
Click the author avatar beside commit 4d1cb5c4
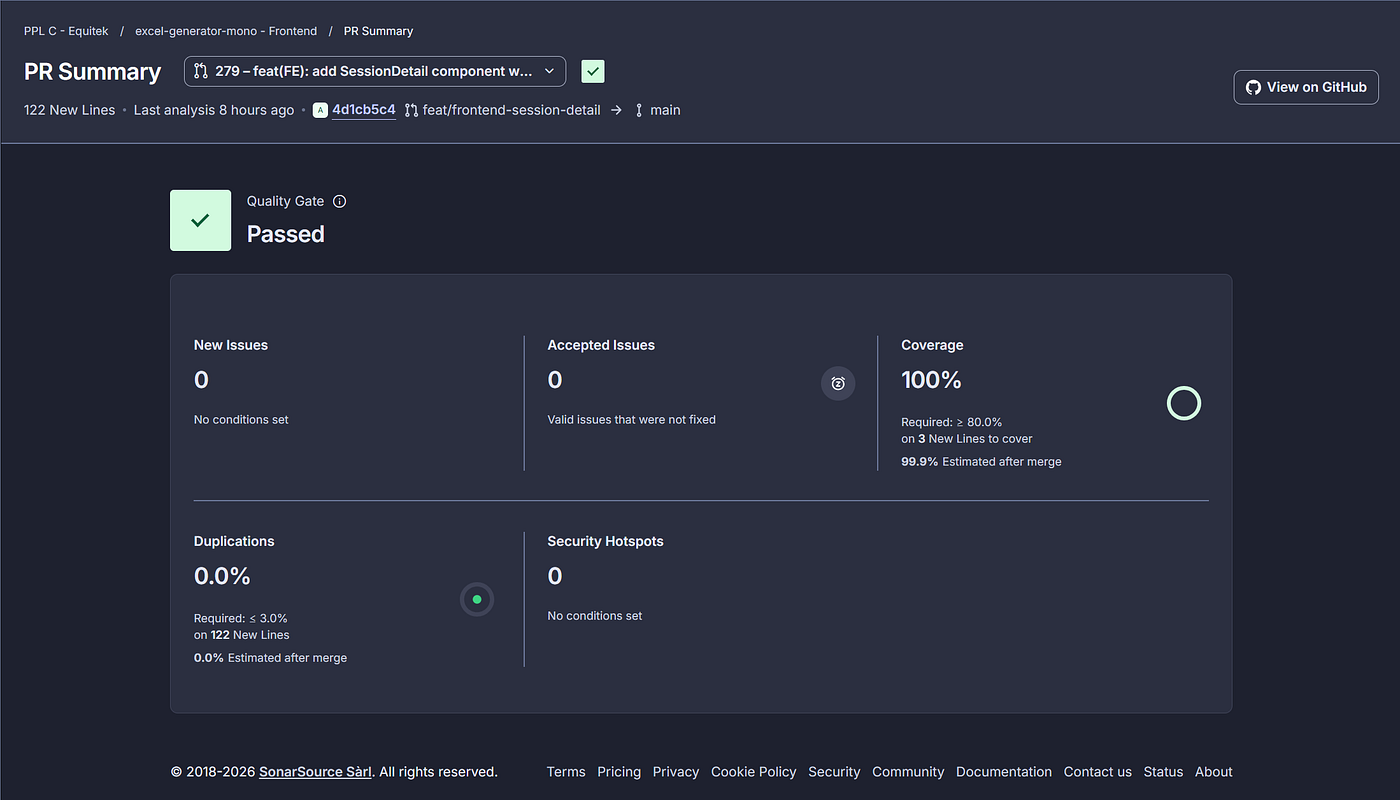pyautogui.click(x=320, y=110)
